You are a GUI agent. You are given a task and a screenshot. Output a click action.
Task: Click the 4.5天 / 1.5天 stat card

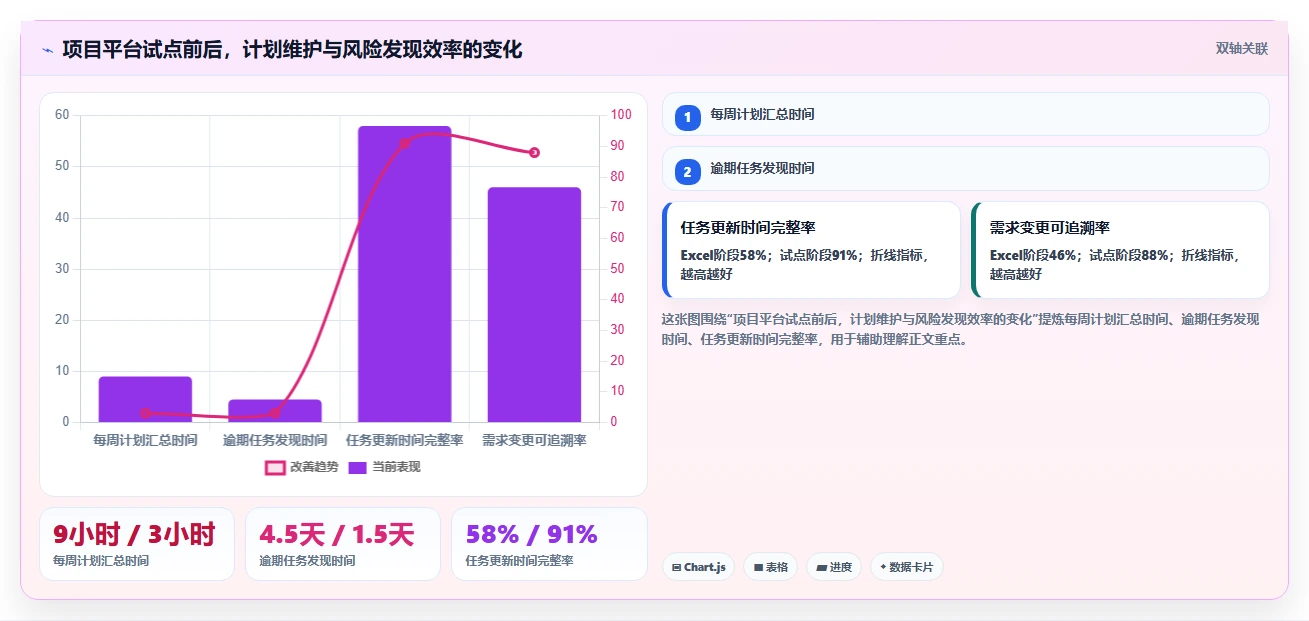tap(343, 544)
